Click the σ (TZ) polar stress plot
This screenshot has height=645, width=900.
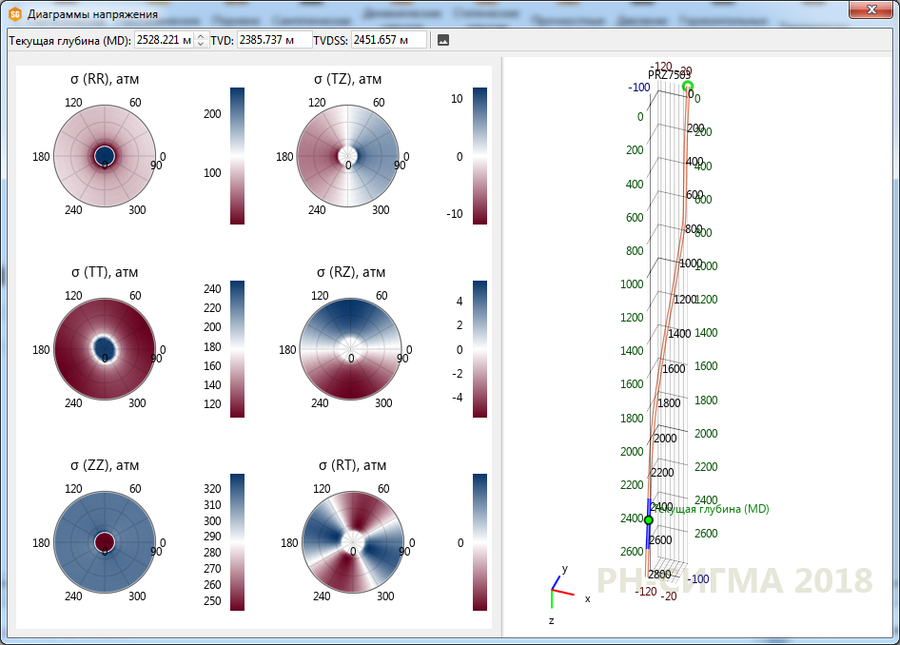point(349,155)
